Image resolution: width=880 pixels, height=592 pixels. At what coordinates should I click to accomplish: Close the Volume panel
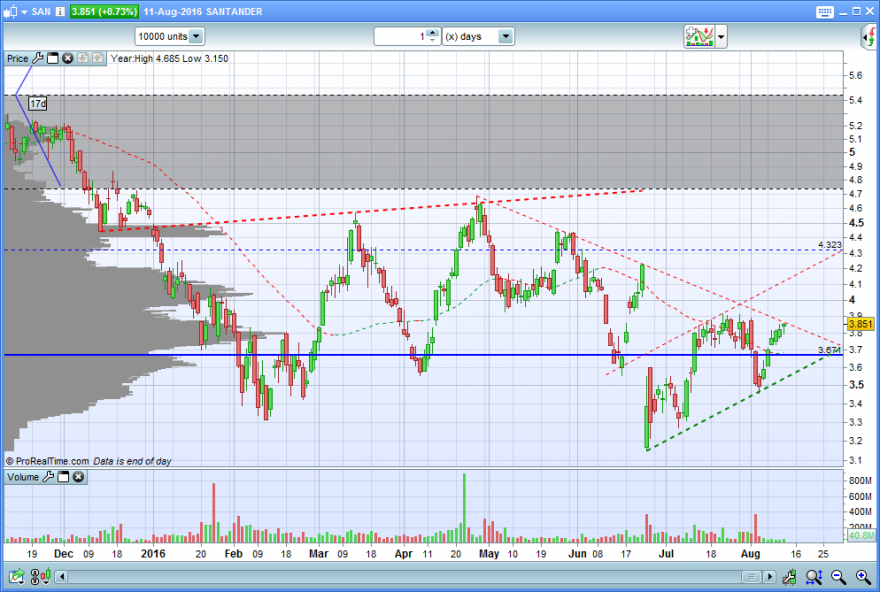coord(79,477)
